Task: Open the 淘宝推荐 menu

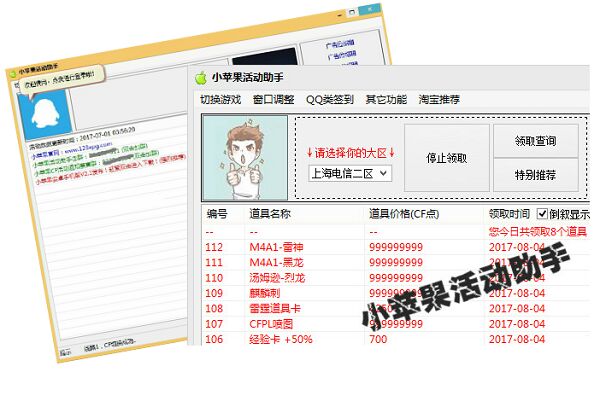Action: (x=439, y=100)
